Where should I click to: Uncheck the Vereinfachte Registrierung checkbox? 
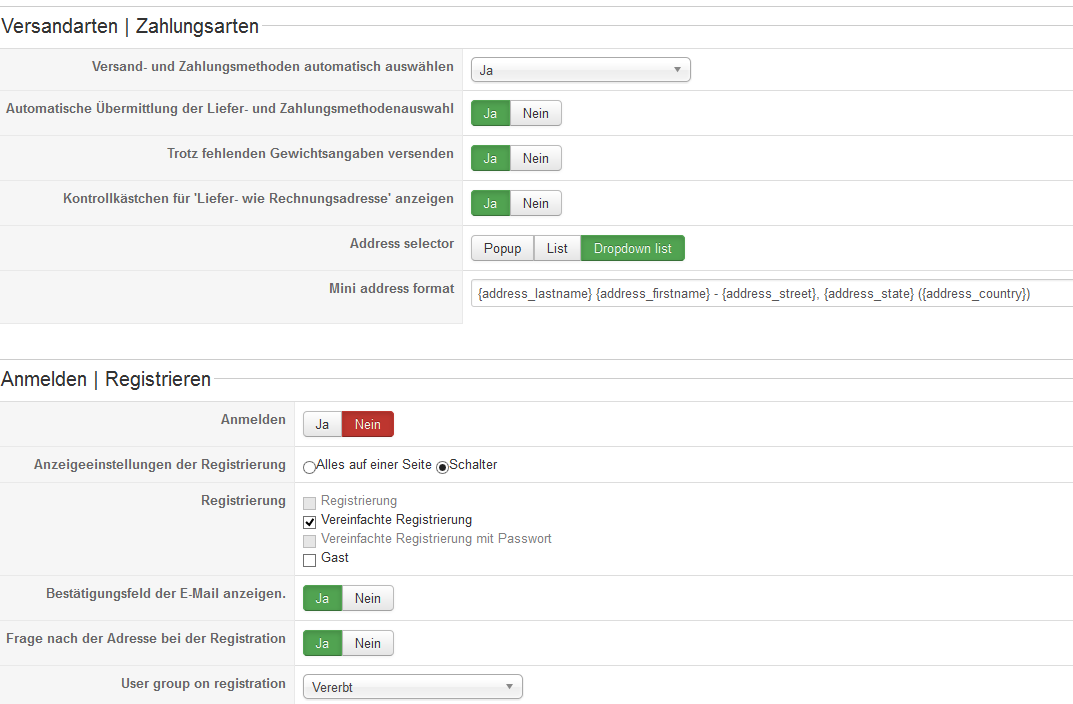tap(310, 522)
